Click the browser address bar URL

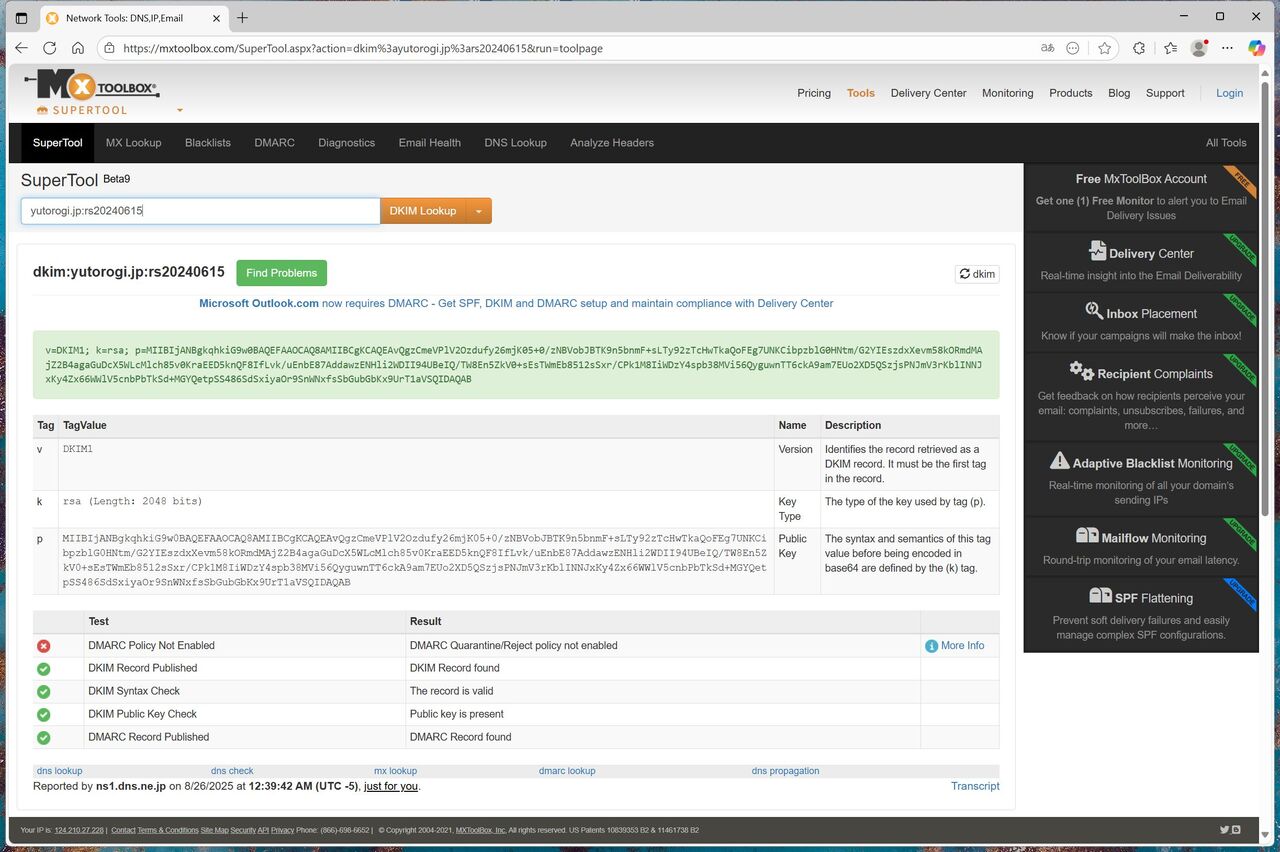click(363, 48)
